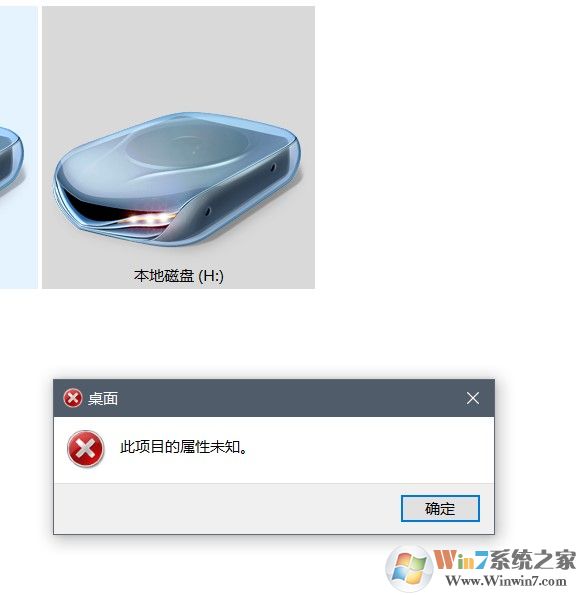Click the circular disc atop the H: drive icon
583x595 pixels.
pos(186,146)
